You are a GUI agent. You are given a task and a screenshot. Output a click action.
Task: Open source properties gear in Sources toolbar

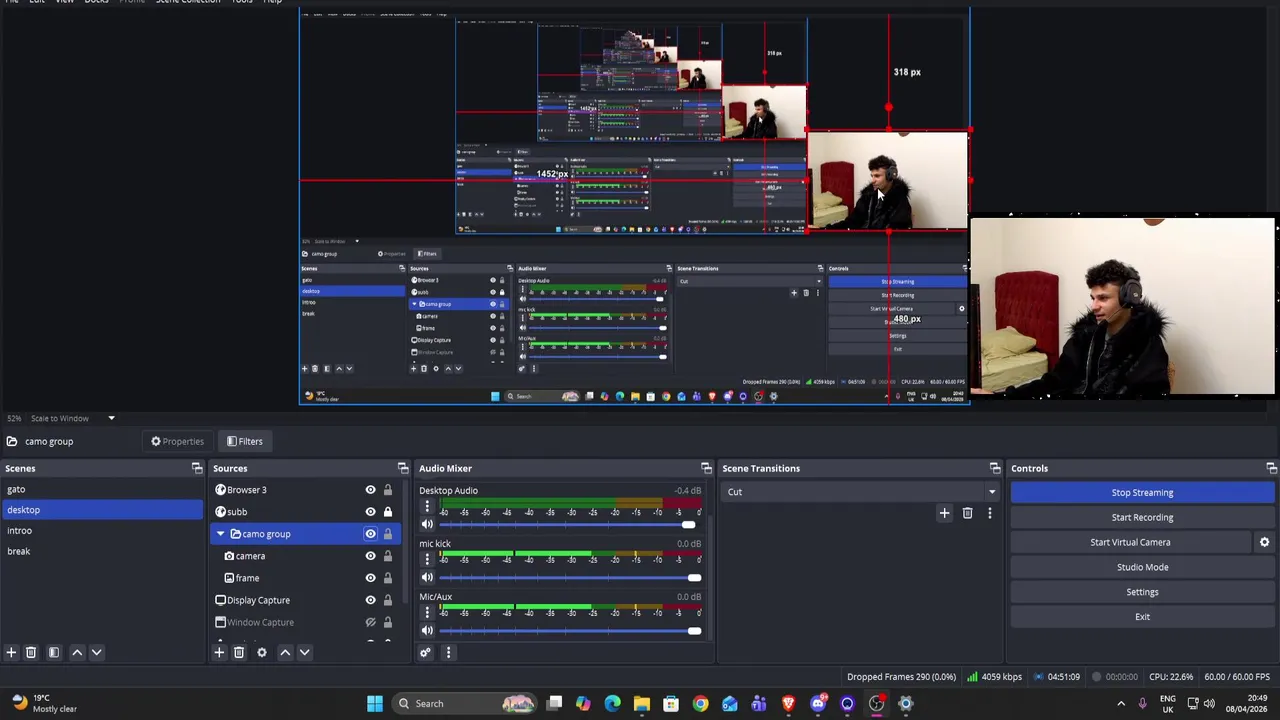[262, 652]
